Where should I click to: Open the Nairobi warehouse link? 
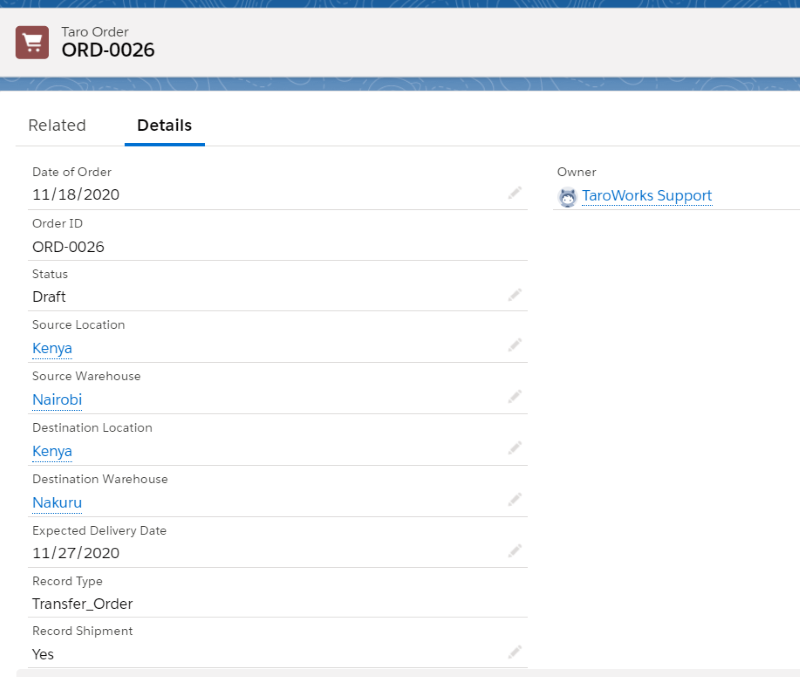pyautogui.click(x=56, y=400)
